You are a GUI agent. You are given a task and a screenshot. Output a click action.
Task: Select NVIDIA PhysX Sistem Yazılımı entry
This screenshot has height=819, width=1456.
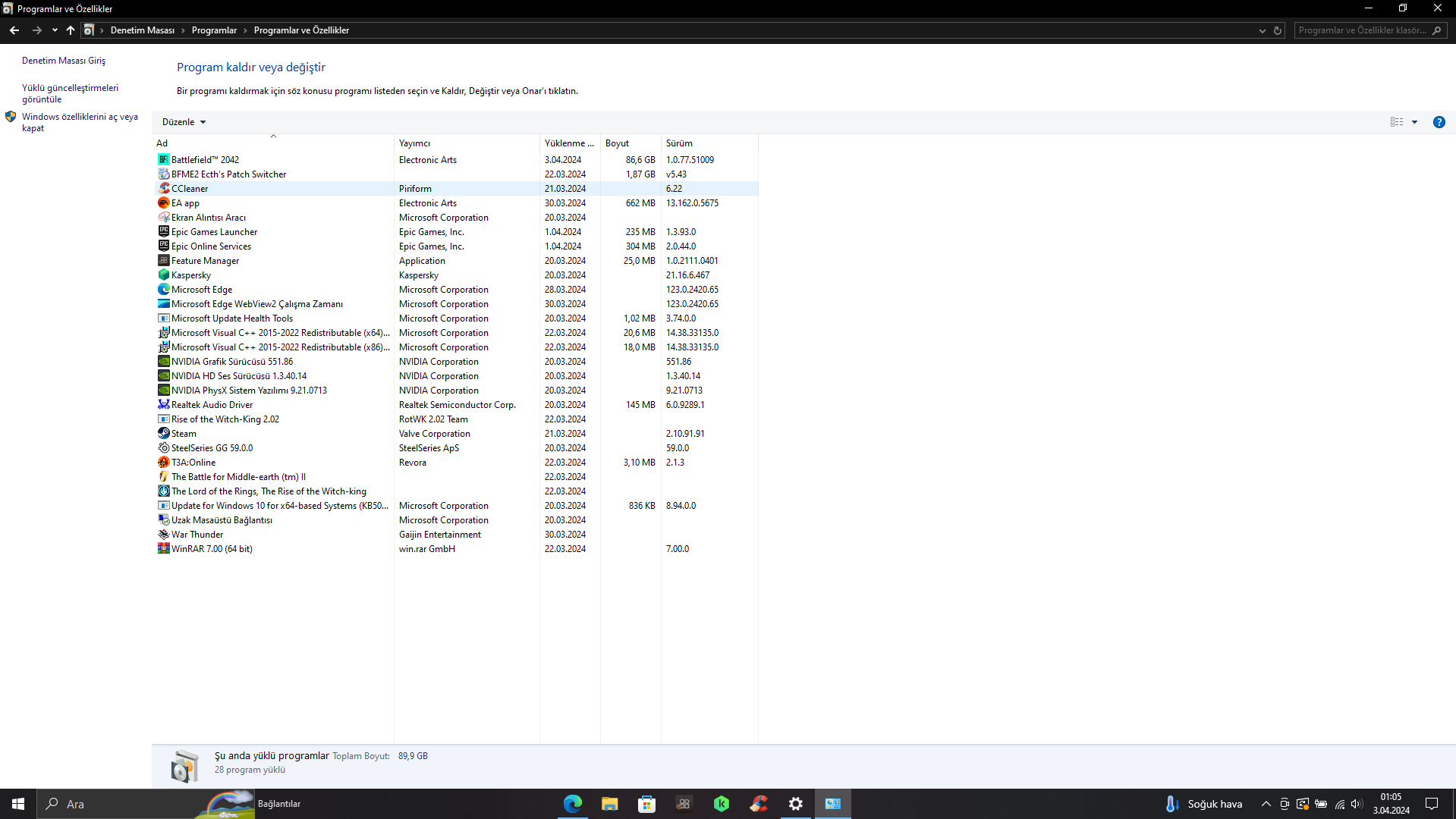455,391
